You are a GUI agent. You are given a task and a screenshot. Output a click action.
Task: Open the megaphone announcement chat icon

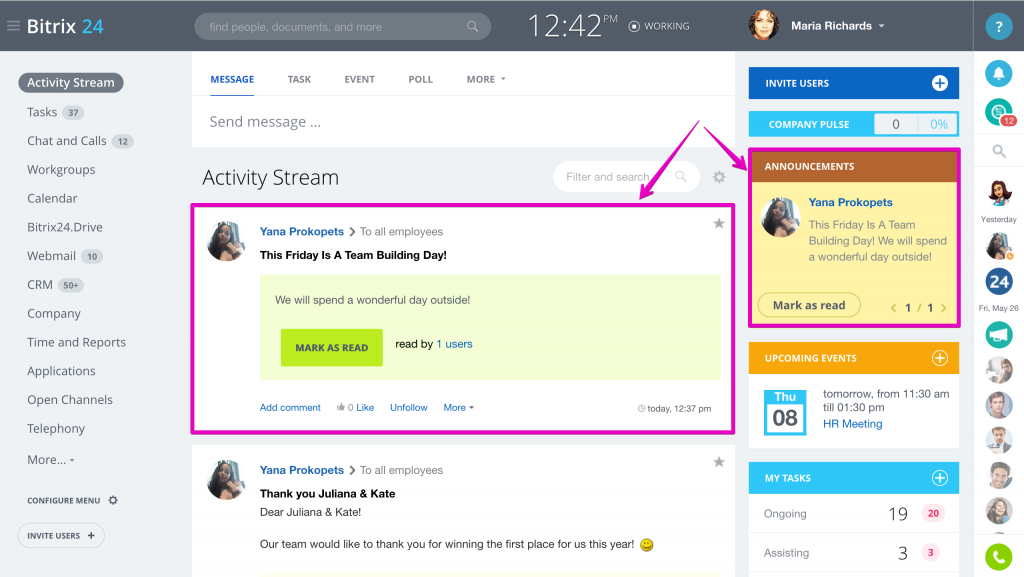tap(999, 335)
